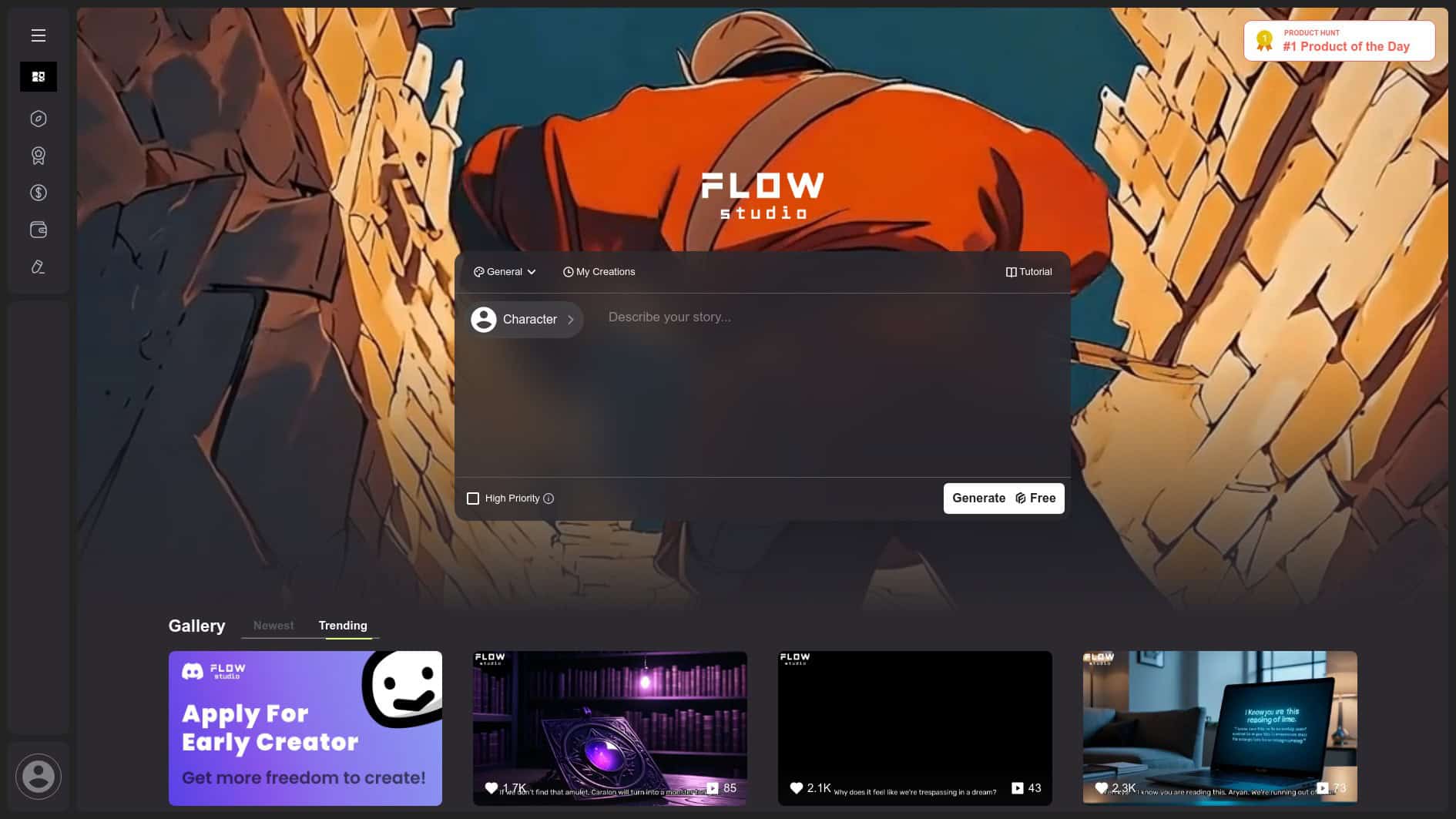Click the Generate Free button
Viewport: 1456px width, 819px height.
click(x=1003, y=498)
